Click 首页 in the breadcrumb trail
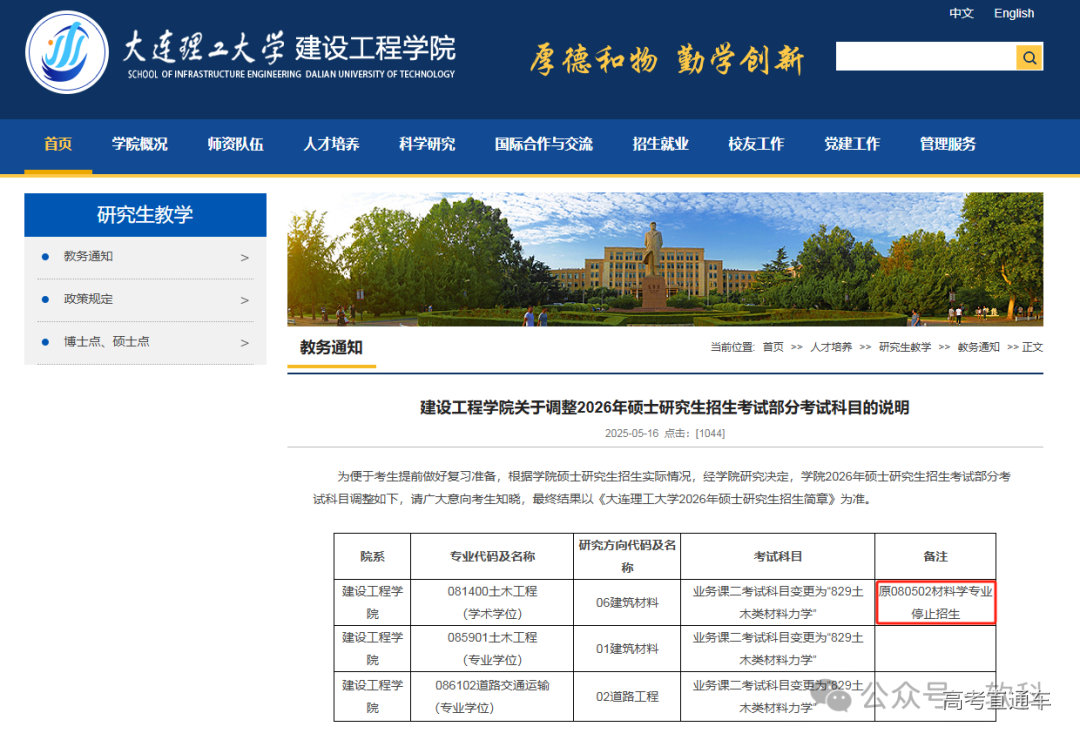The width and height of the screenshot is (1080, 740). 771,346
